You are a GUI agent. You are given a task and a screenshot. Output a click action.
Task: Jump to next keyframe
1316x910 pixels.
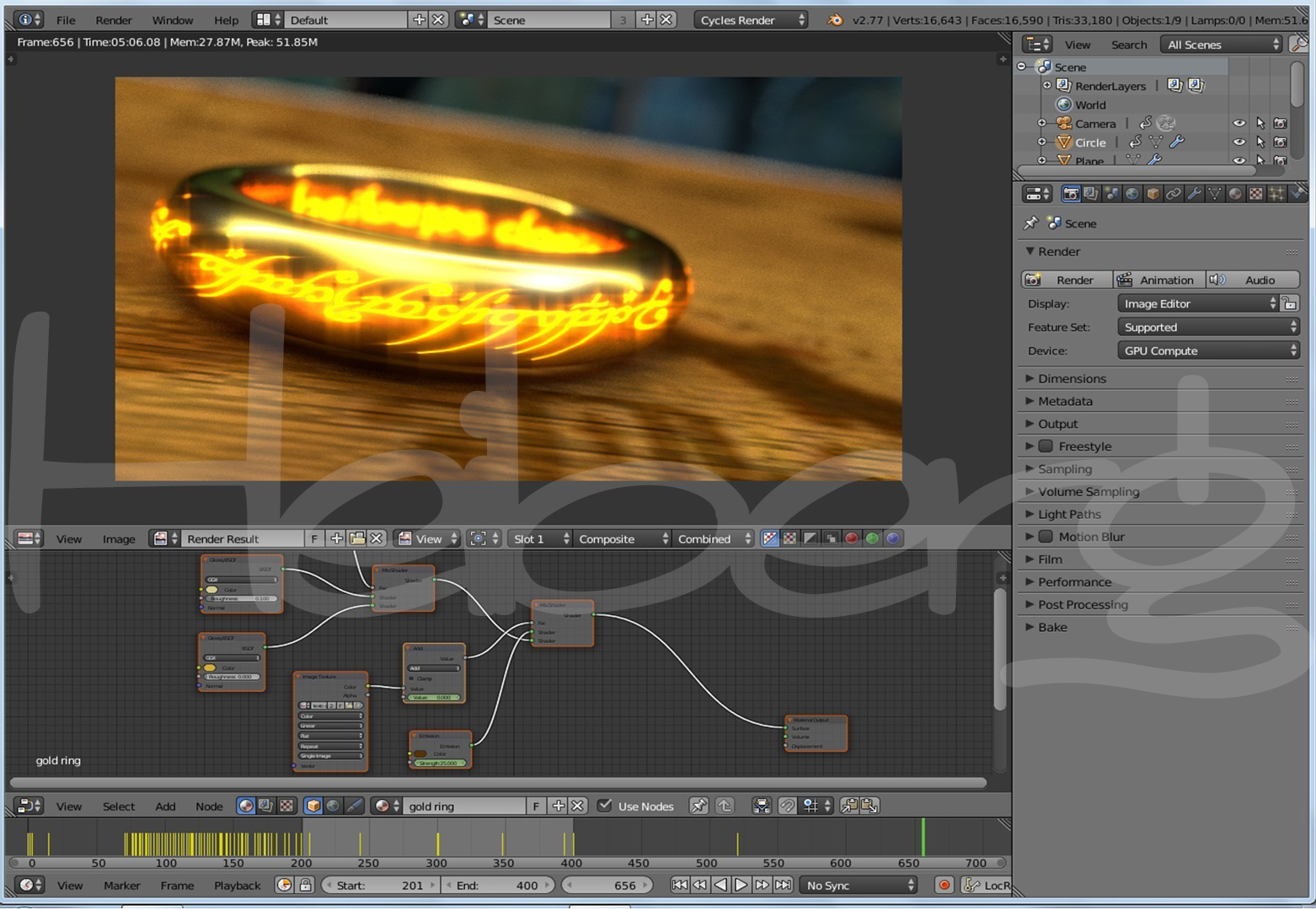[x=762, y=885]
